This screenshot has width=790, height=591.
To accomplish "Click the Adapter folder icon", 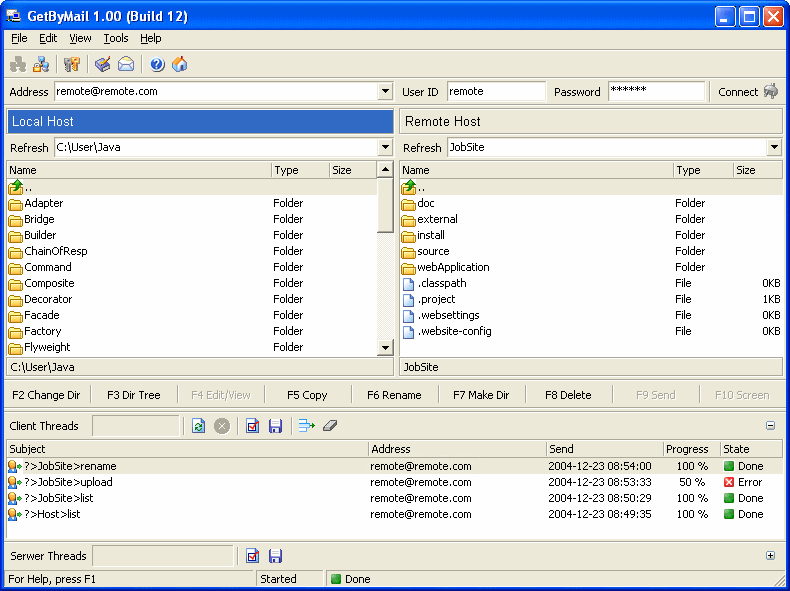I will coord(16,204).
